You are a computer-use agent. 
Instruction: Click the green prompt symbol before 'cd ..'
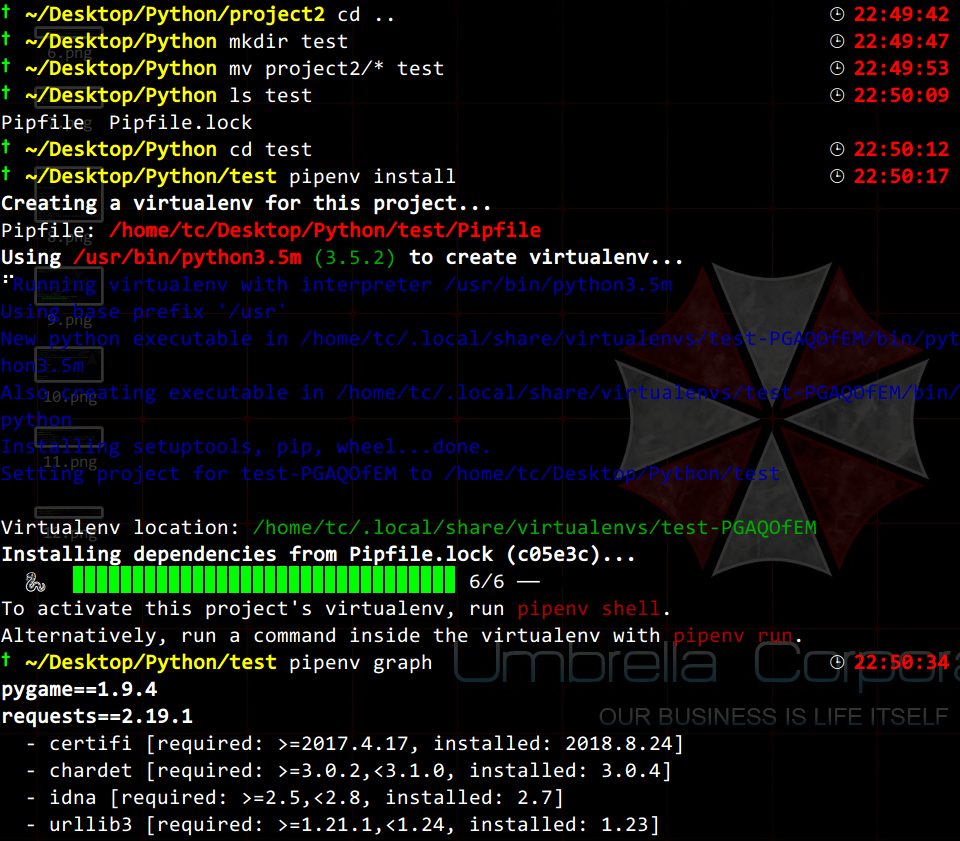pyautogui.click(x=6, y=12)
